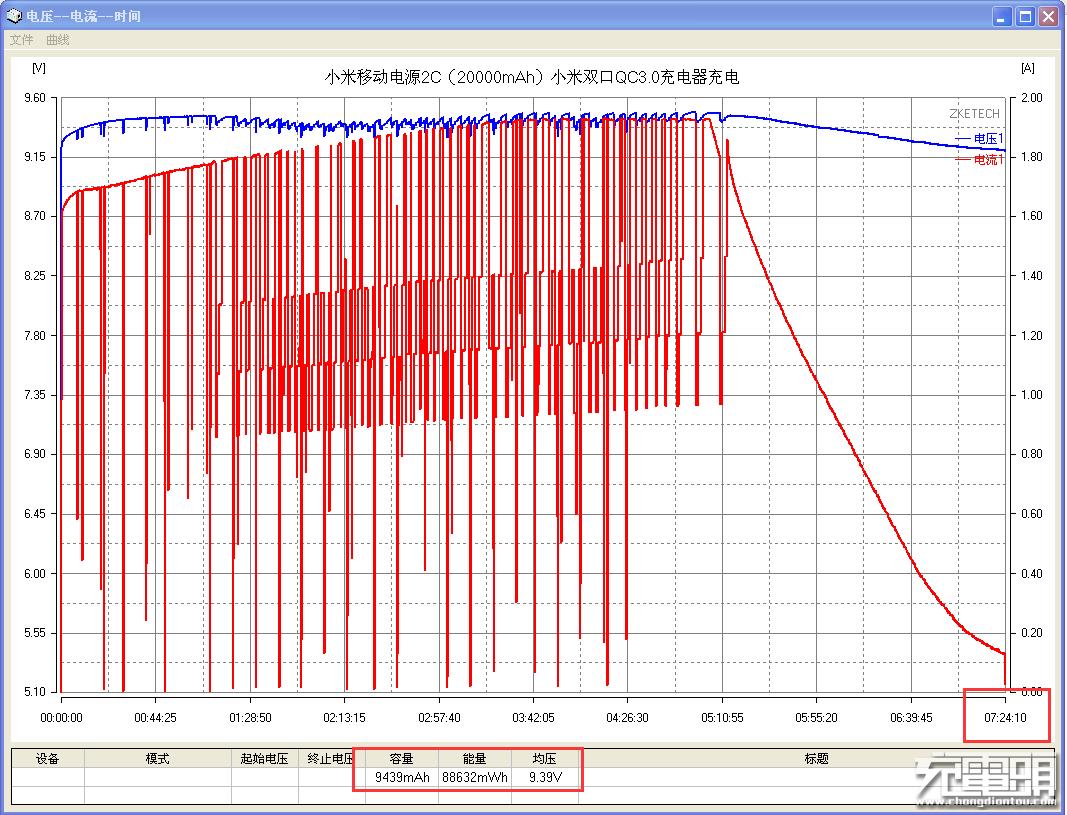Select the 能量 column header
The width and height of the screenshot is (1067, 815).
point(474,759)
